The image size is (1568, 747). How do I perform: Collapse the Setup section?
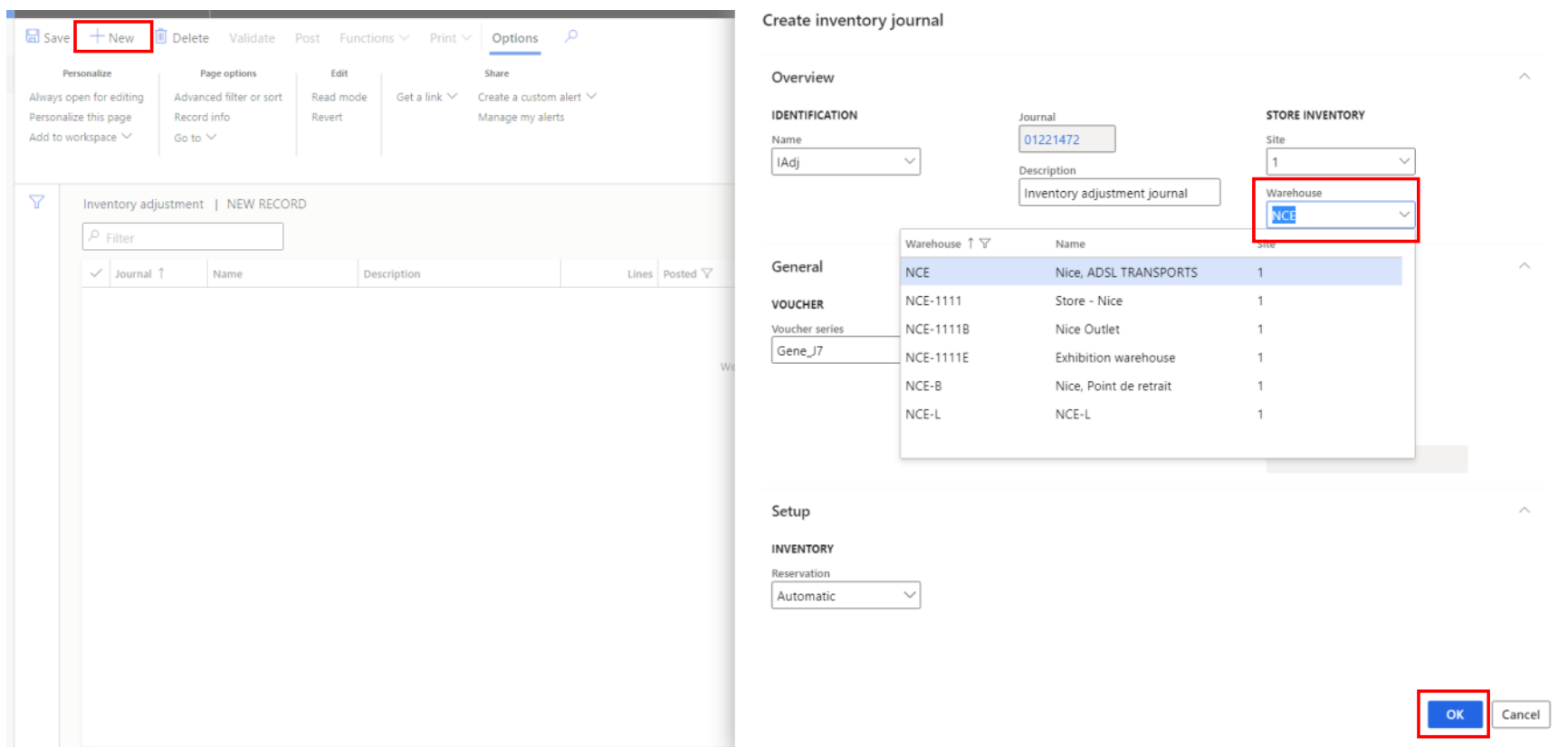pyautogui.click(x=1525, y=511)
